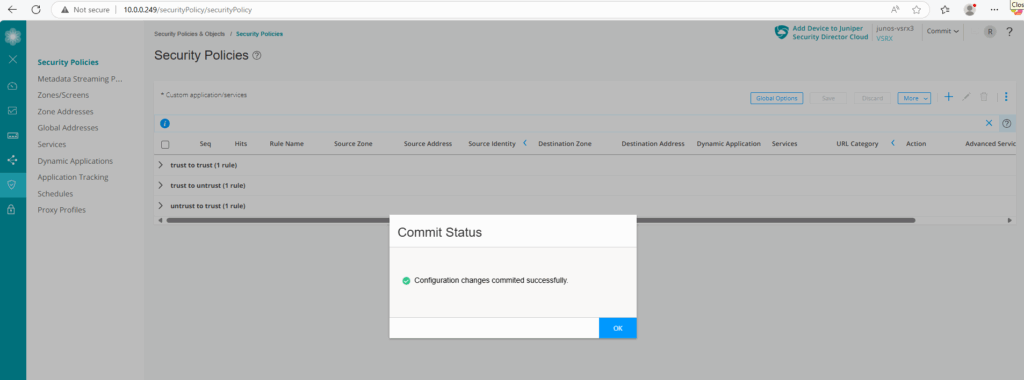Open the read aloud icon in the address bar

tap(895, 10)
